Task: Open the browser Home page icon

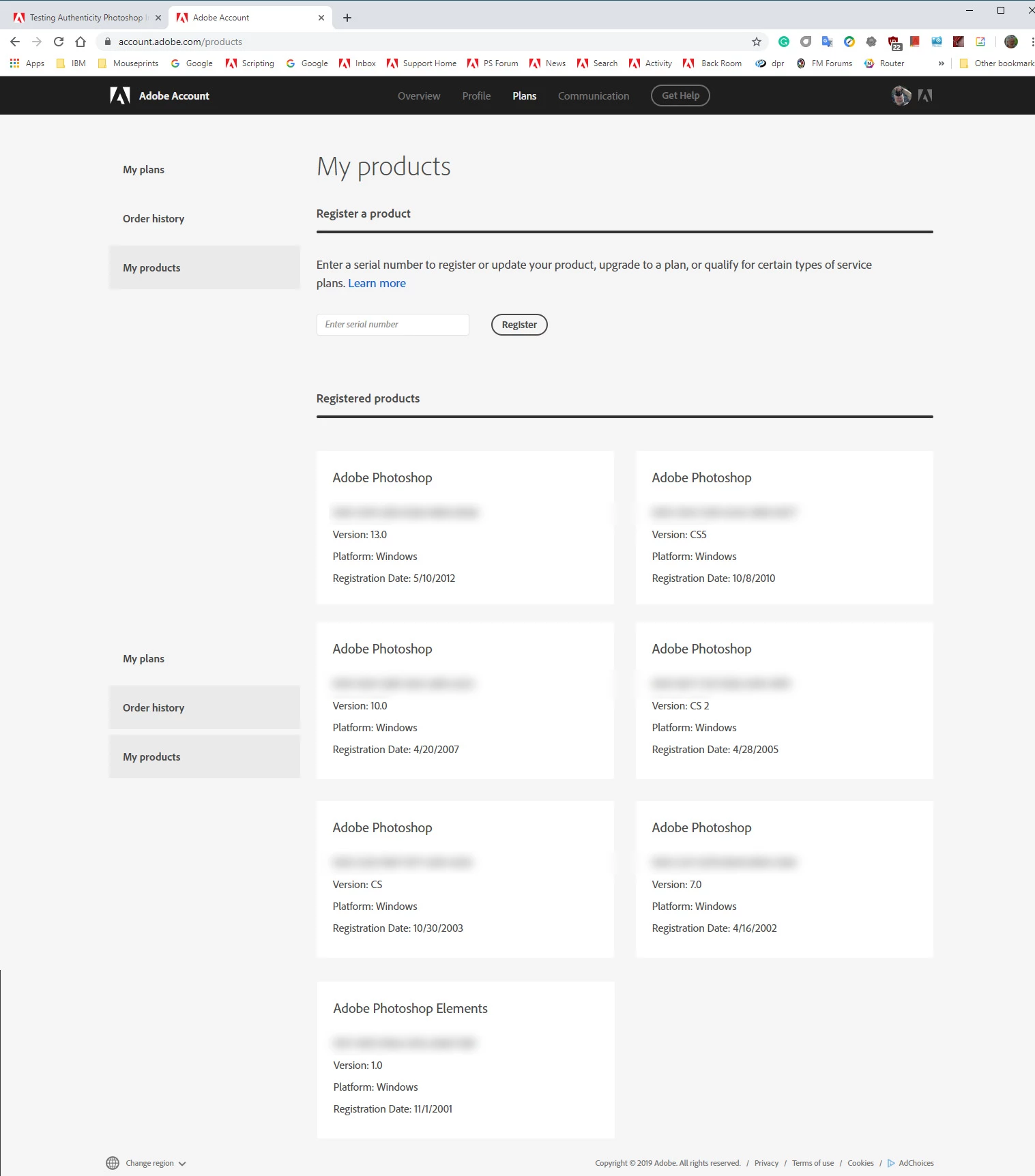Action: (81, 42)
